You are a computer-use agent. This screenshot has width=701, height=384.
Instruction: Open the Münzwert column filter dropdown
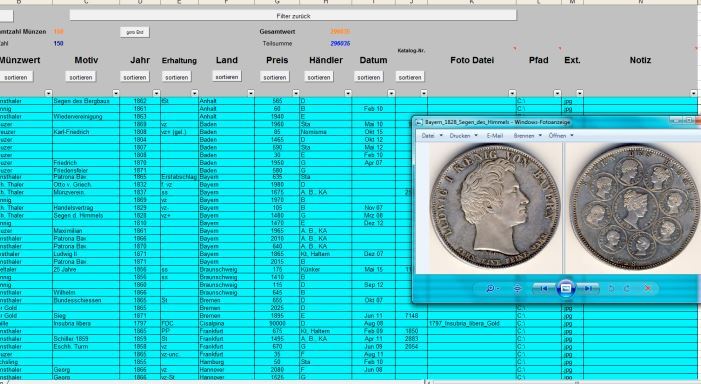[48, 93]
